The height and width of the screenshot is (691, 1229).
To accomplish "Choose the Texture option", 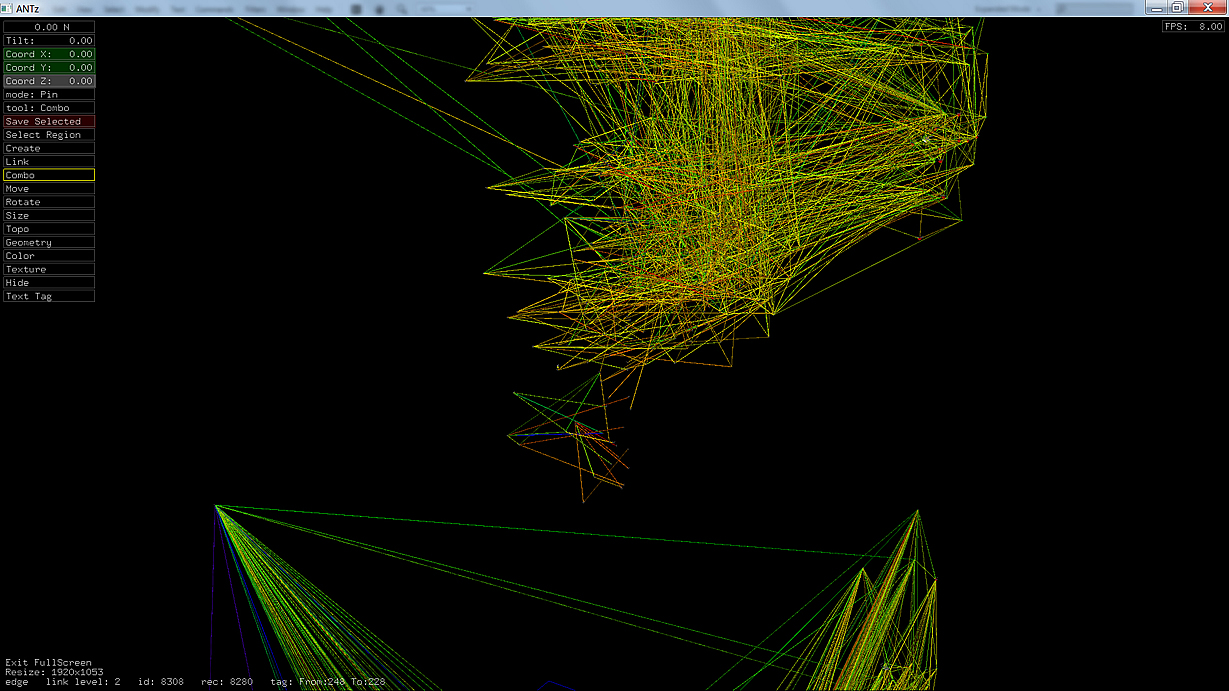I will pos(49,270).
